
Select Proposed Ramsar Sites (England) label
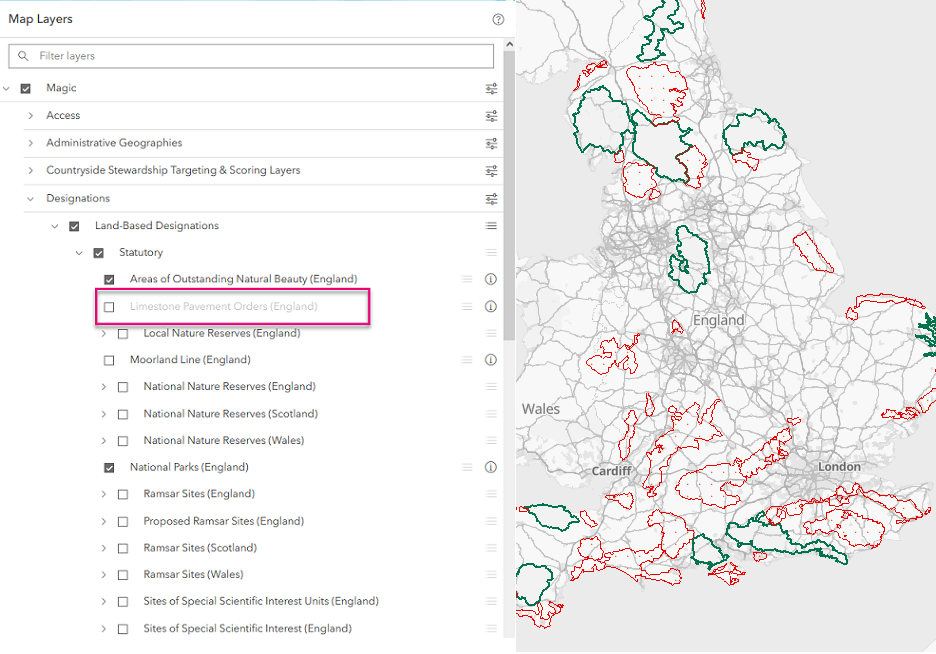(x=223, y=521)
